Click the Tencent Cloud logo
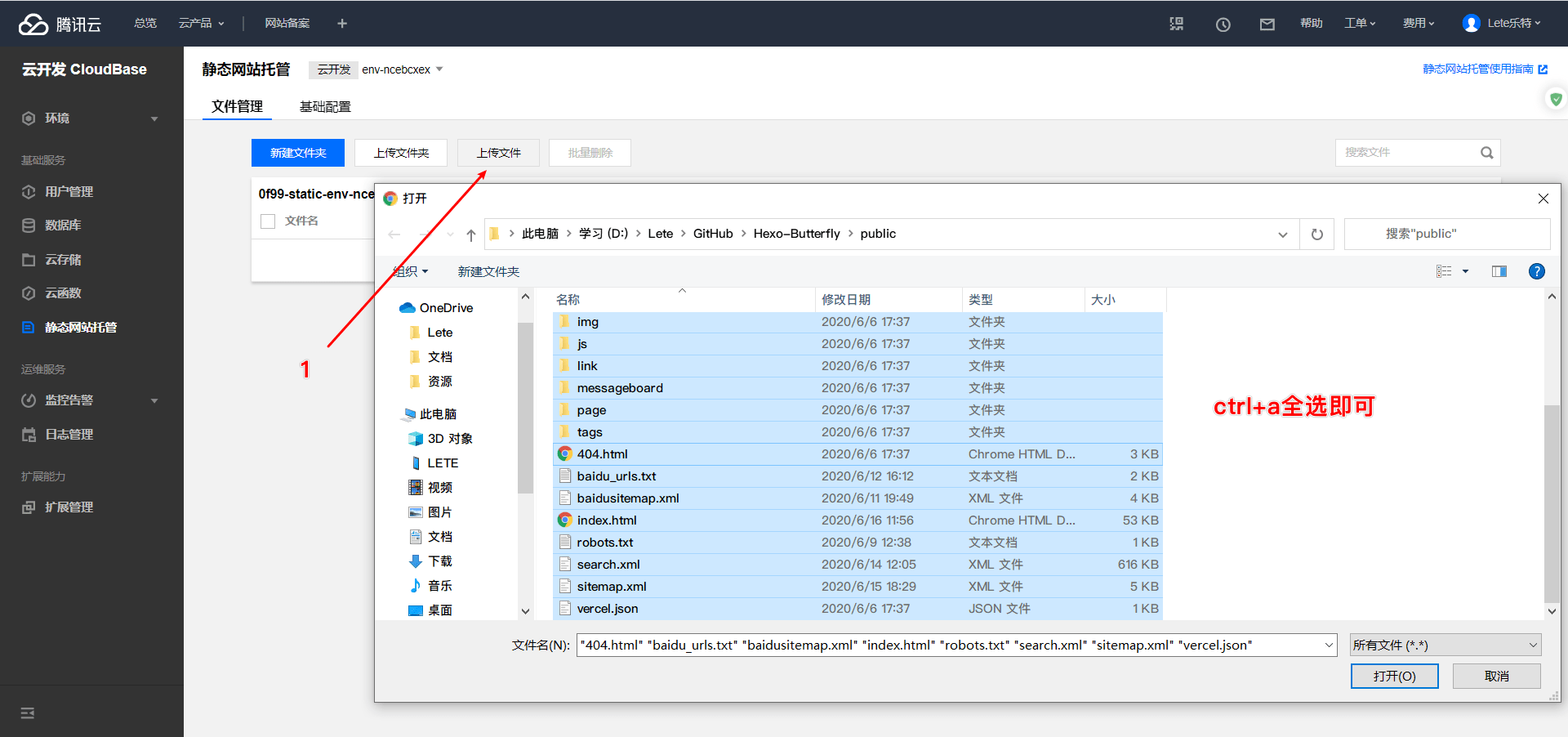The width and height of the screenshot is (1568, 737). 60,24
